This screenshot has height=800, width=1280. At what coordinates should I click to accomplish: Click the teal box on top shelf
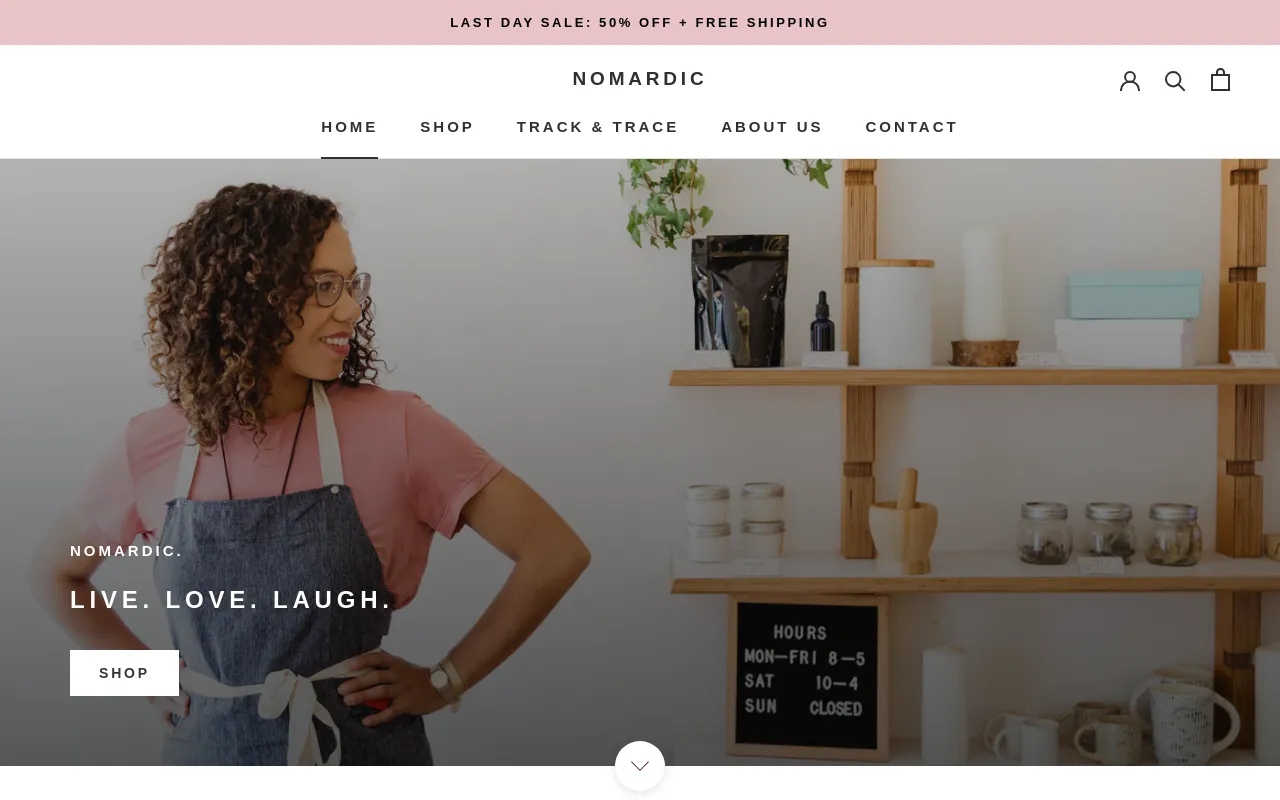coord(1135,297)
